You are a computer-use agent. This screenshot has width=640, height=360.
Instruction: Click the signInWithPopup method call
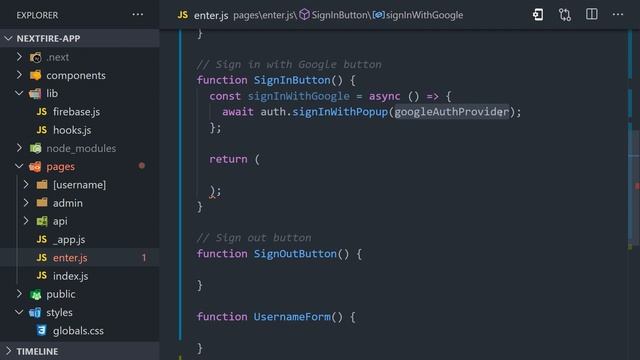(340, 111)
